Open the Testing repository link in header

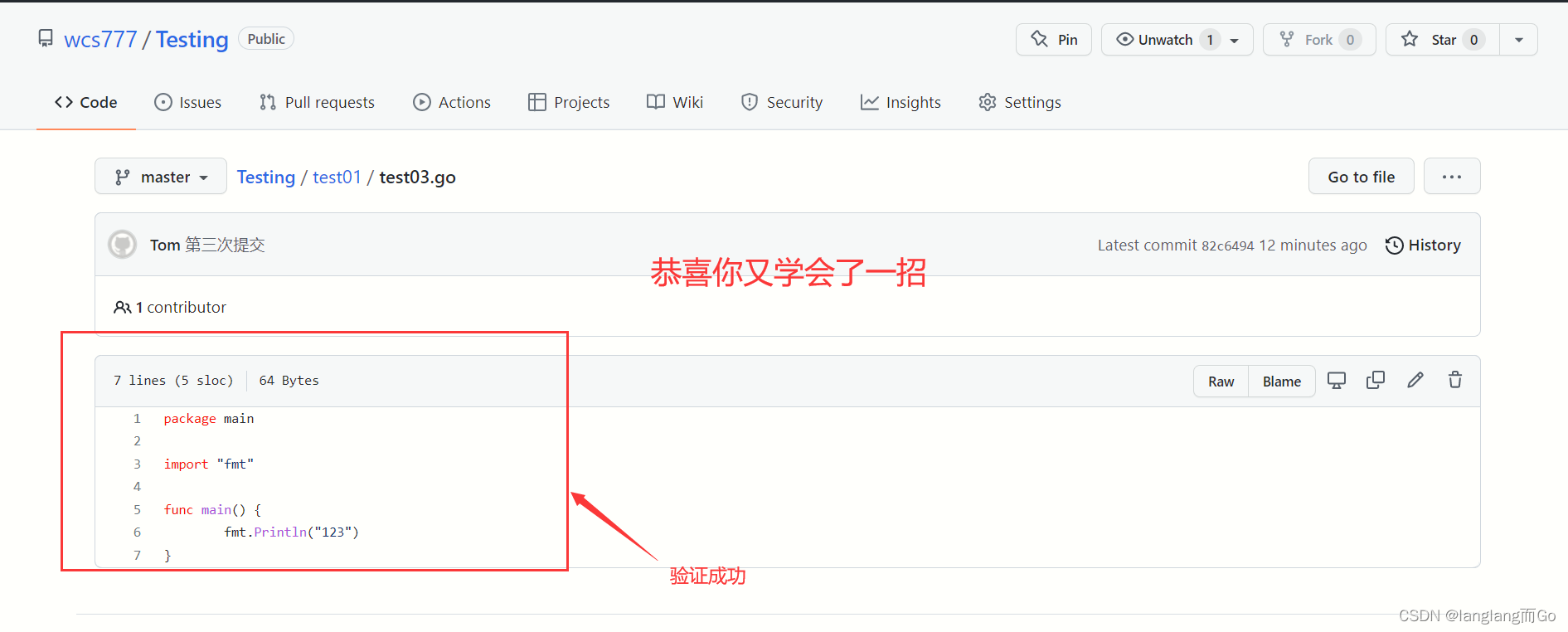pos(192,40)
